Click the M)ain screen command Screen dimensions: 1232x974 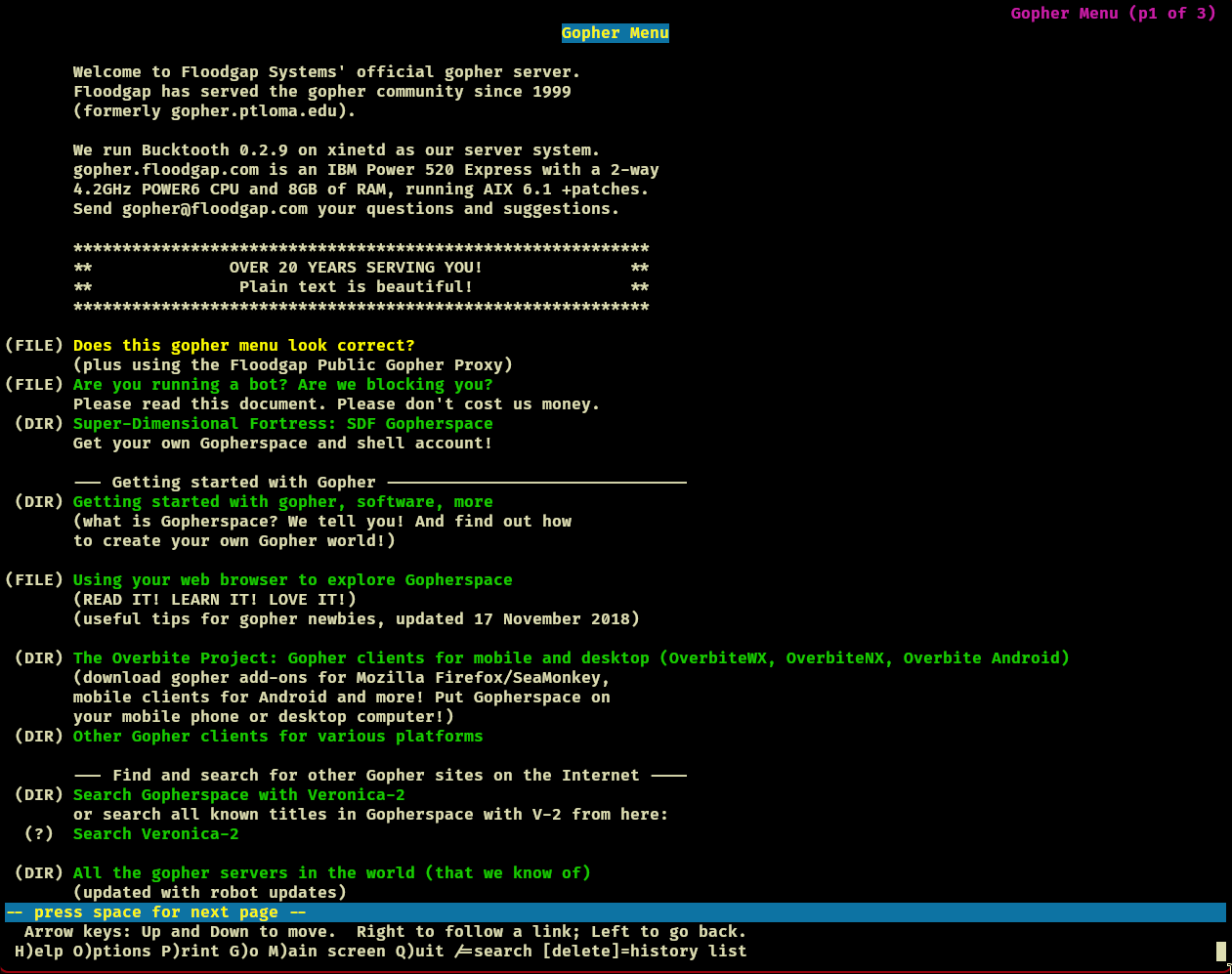pyautogui.click(x=327, y=952)
